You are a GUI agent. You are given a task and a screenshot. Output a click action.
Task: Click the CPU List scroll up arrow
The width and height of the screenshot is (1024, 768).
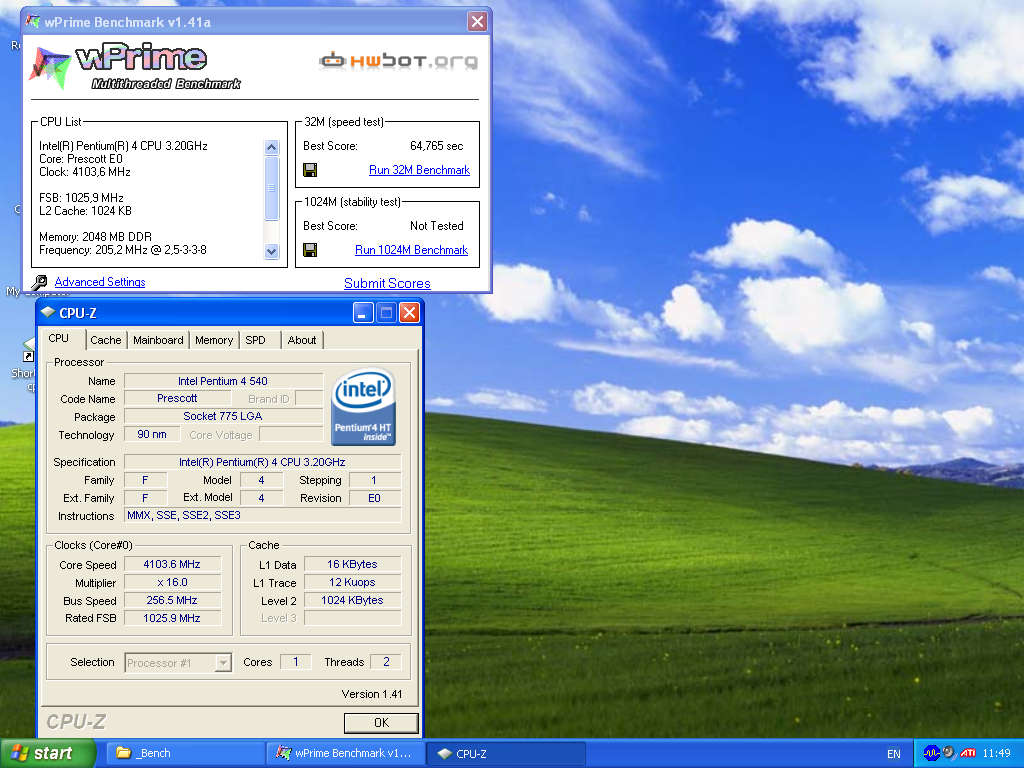coord(272,147)
